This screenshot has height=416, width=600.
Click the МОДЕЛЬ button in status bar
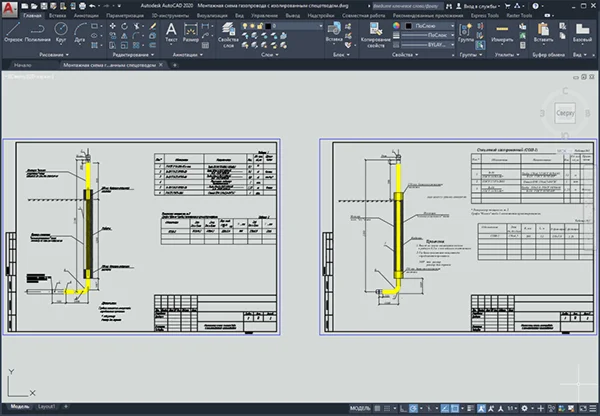pyautogui.click(x=360, y=409)
